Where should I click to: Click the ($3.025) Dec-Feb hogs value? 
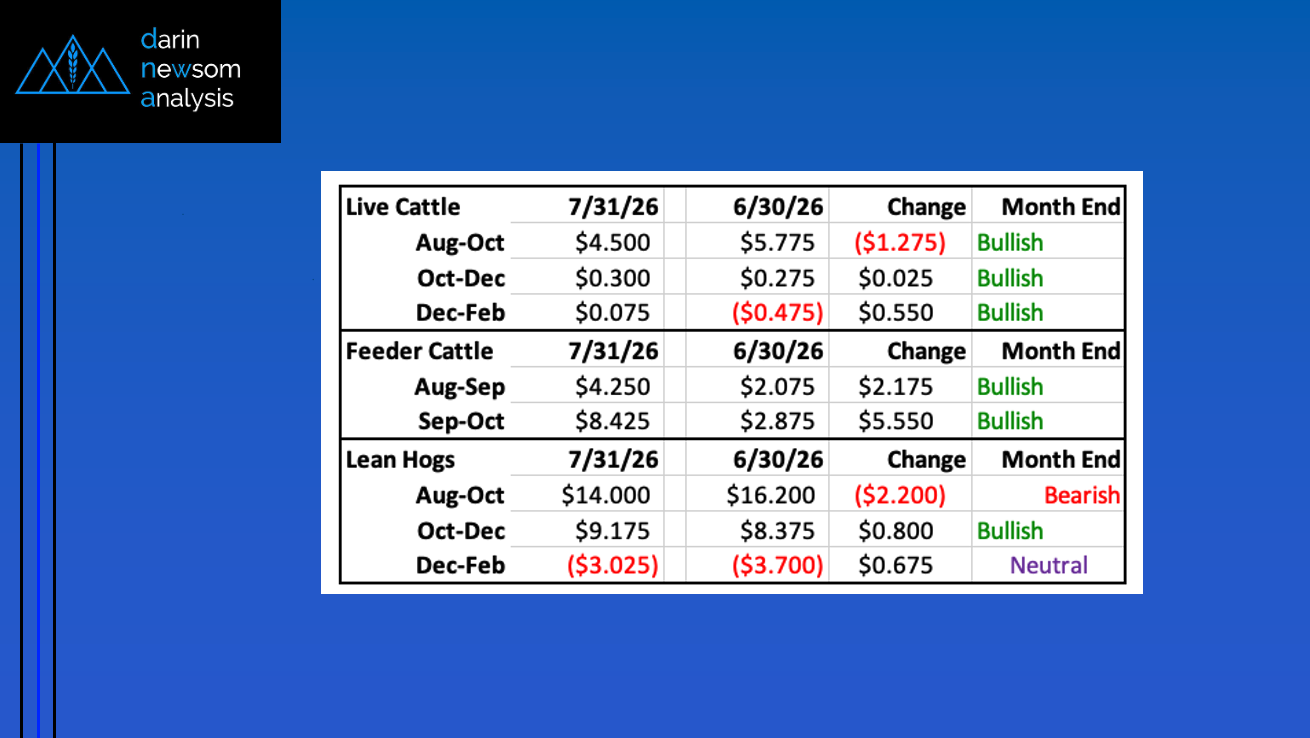613,566
